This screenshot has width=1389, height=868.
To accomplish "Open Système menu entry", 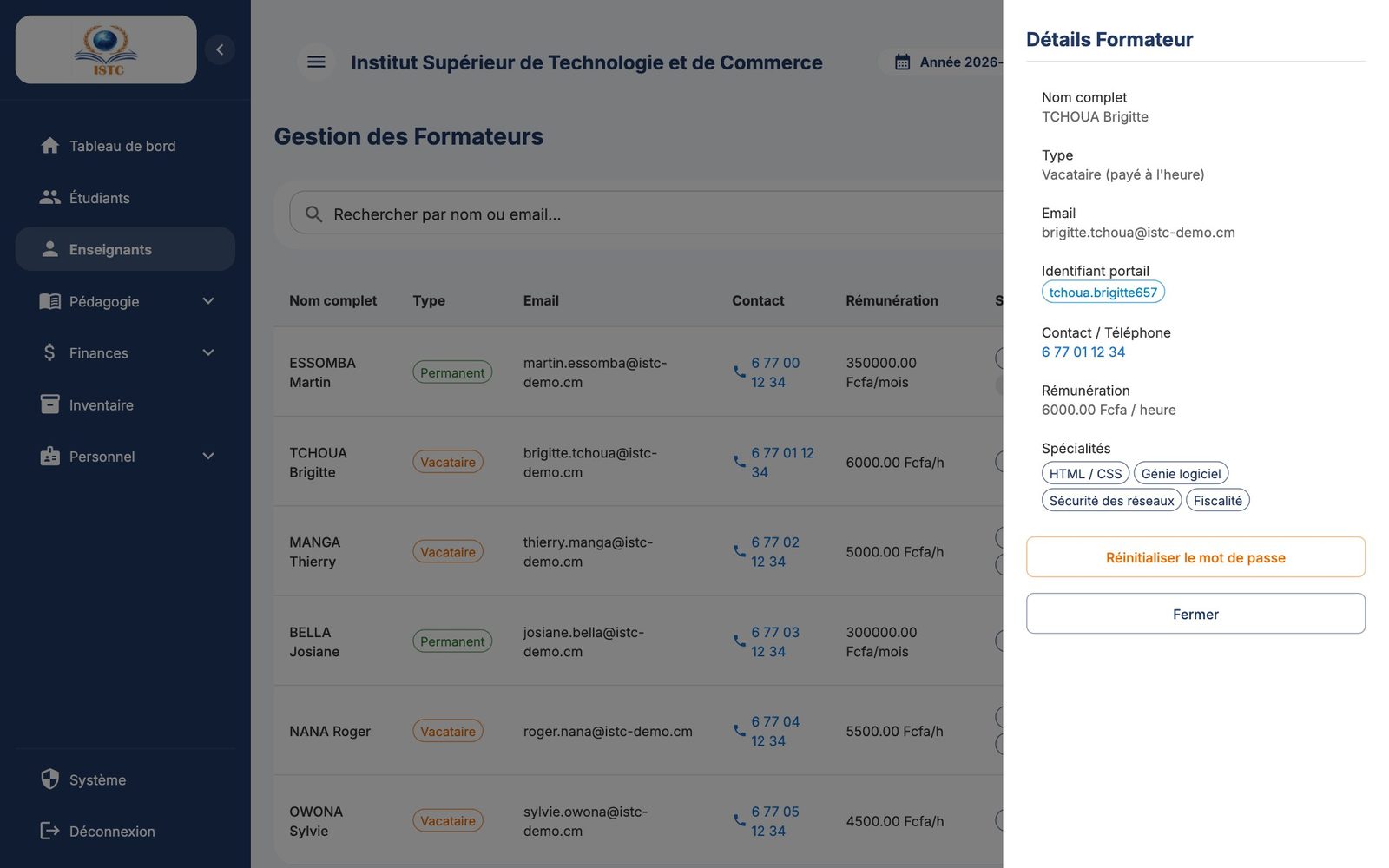I will [x=125, y=779].
